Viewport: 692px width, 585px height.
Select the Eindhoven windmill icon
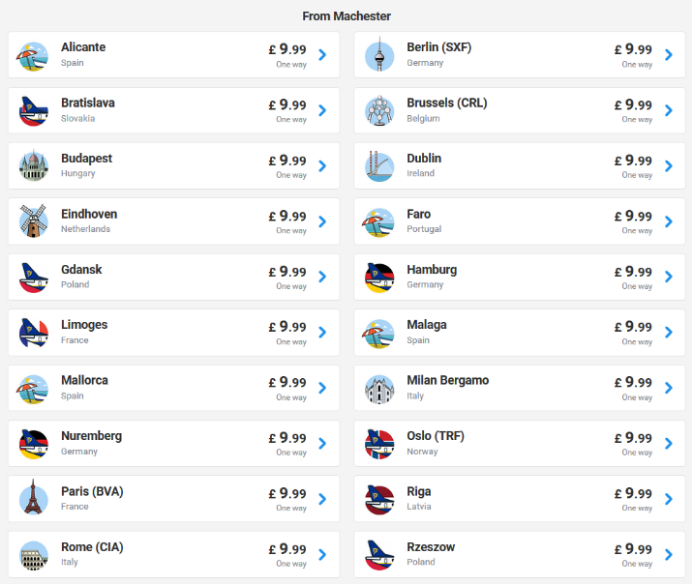click(34, 221)
